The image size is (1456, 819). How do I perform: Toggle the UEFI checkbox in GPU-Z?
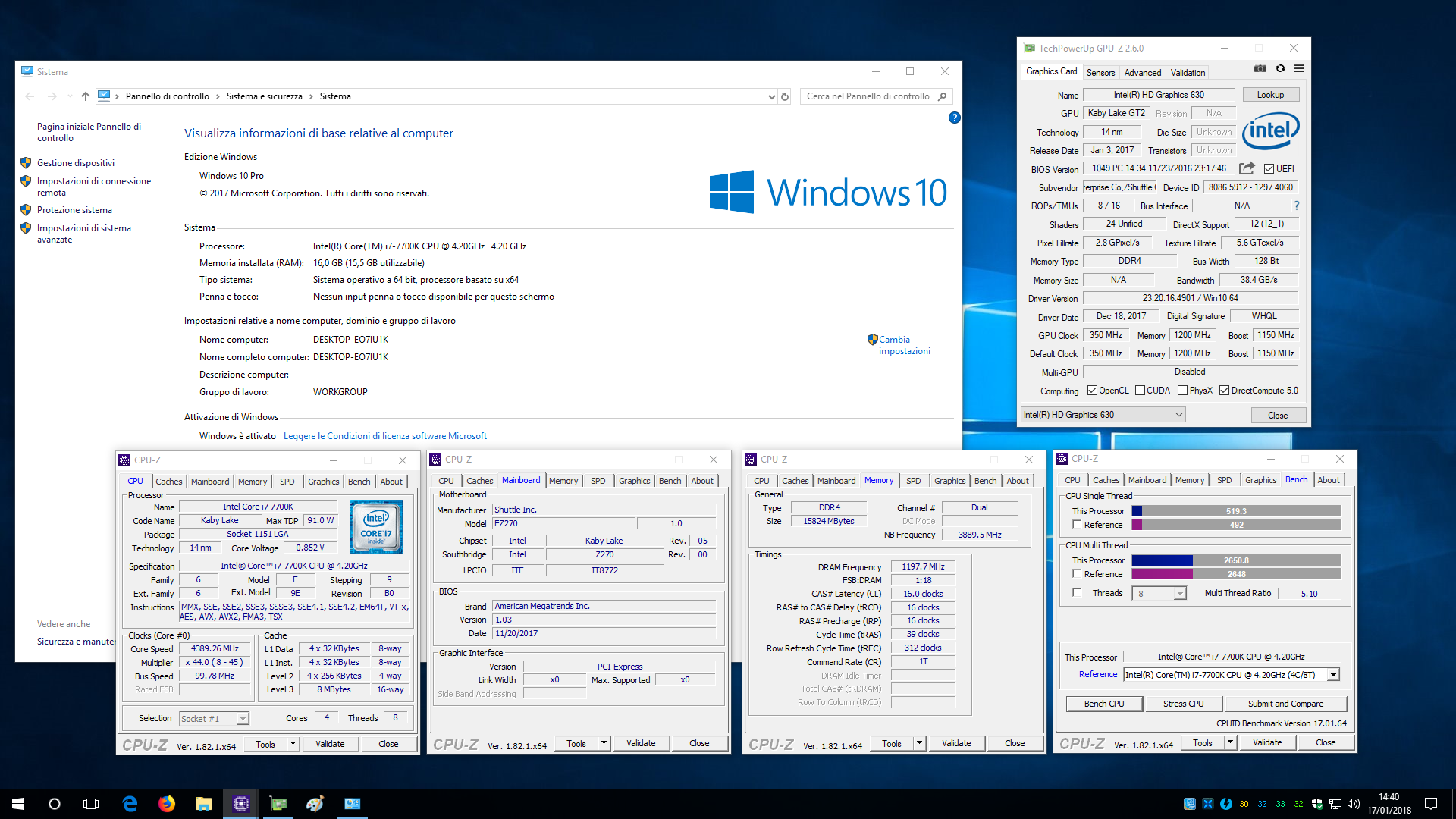(1269, 169)
